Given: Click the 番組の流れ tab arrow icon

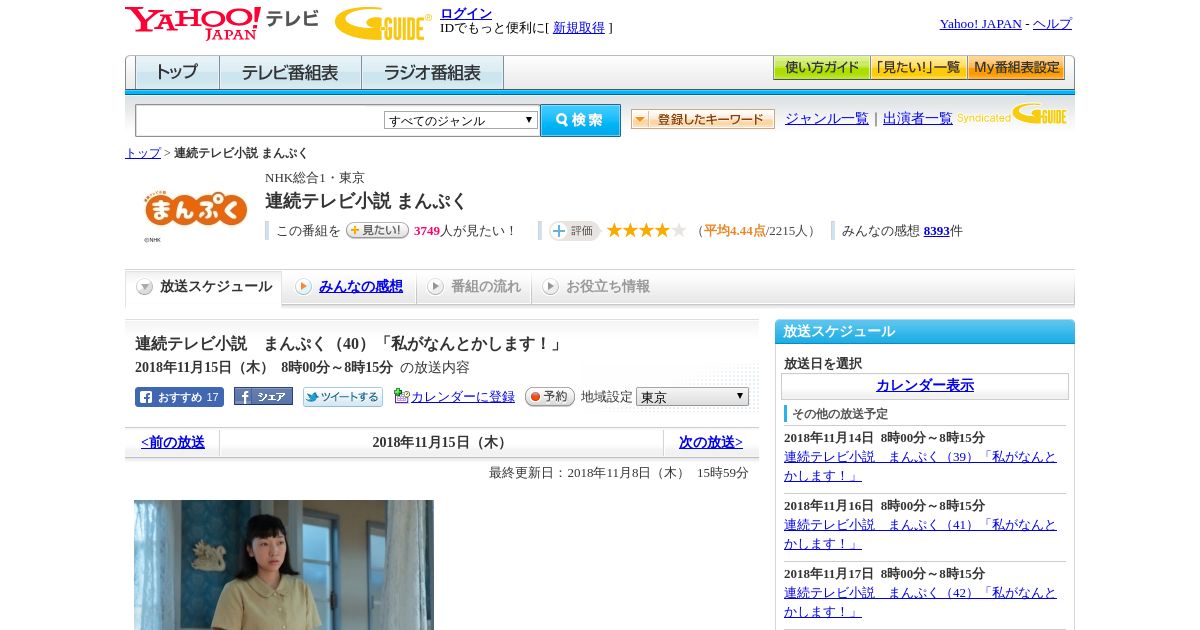Looking at the screenshot, I should pos(435,287).
